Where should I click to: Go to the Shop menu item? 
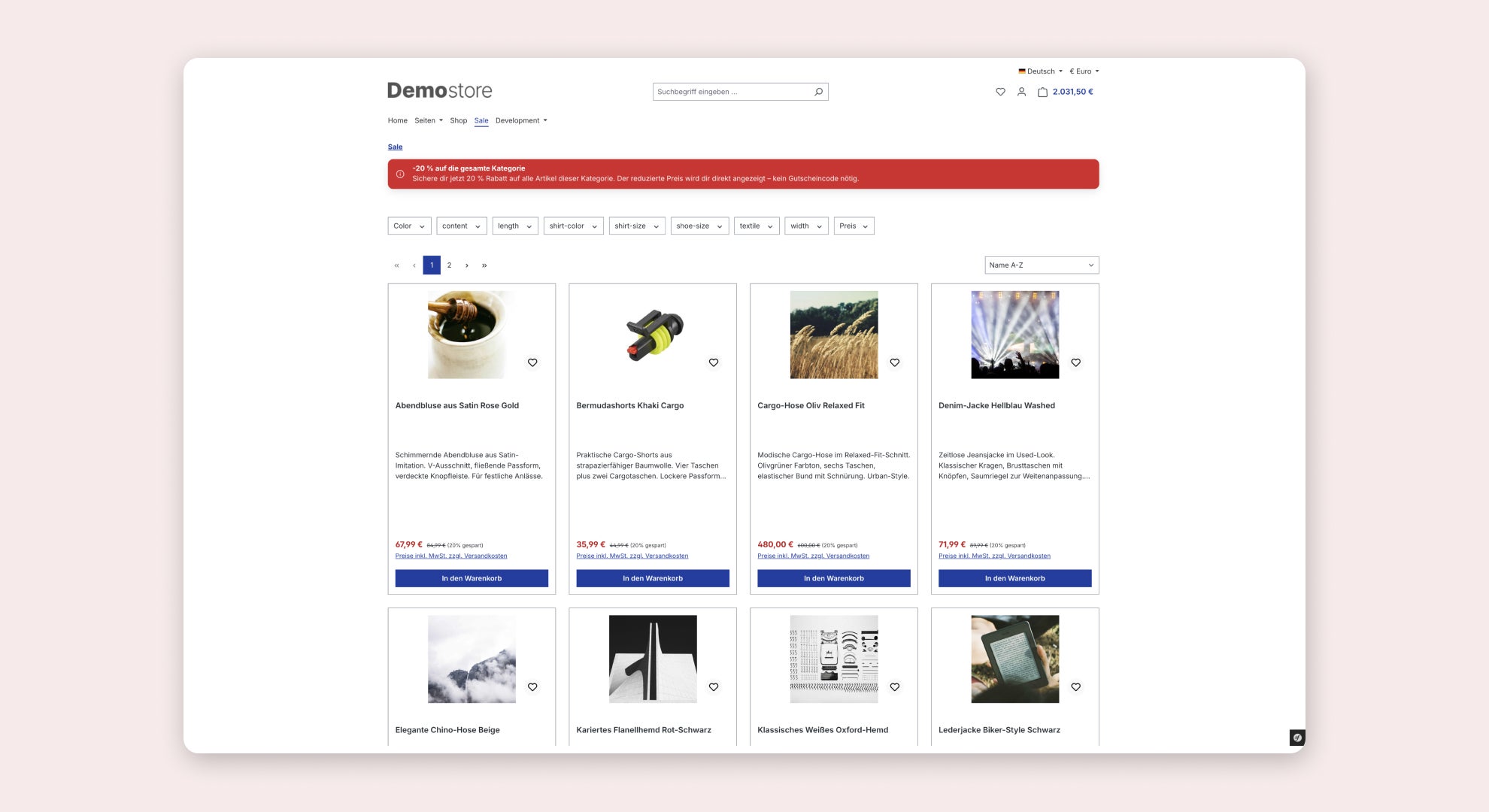pos(459,120)
